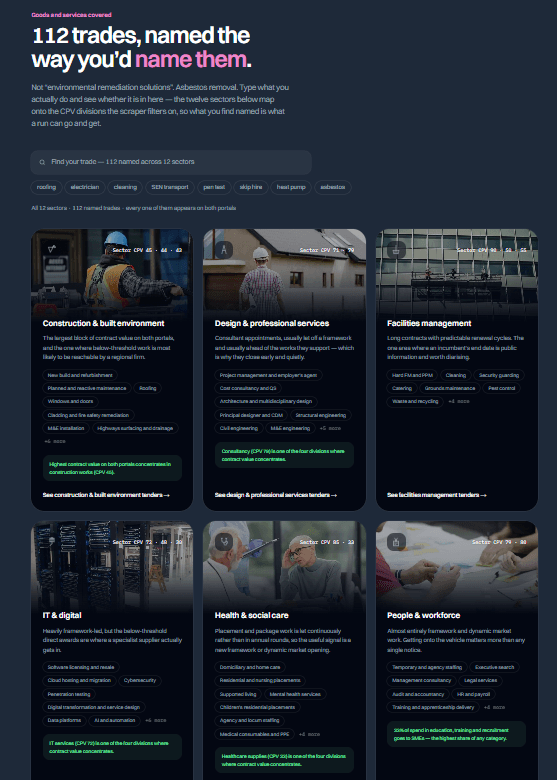Select the 'SEN transport' quick search chip

point(170,187)
